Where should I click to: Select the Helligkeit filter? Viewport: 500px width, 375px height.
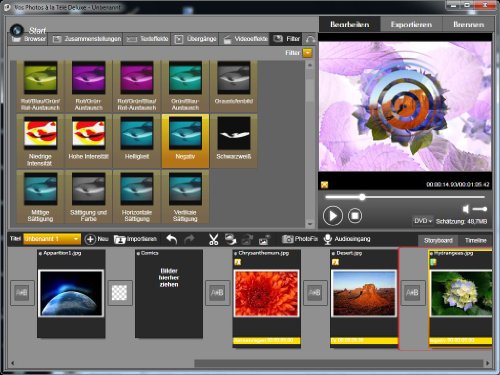pos(137,141)
